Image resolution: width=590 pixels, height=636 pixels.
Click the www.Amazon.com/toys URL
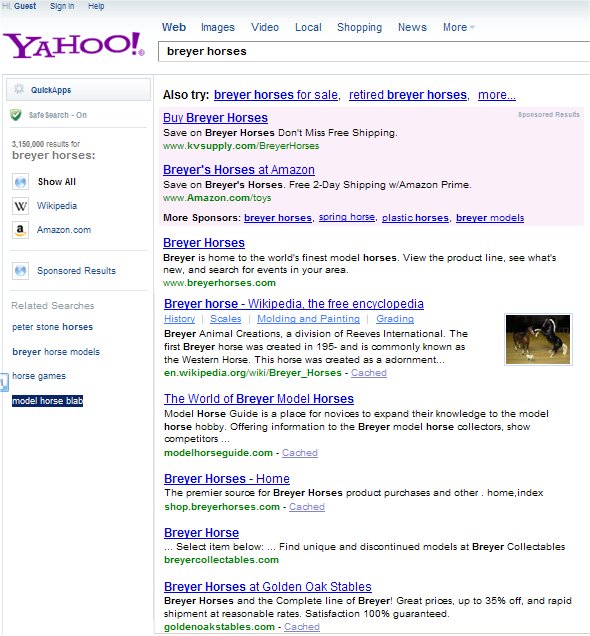click(217, 198)
